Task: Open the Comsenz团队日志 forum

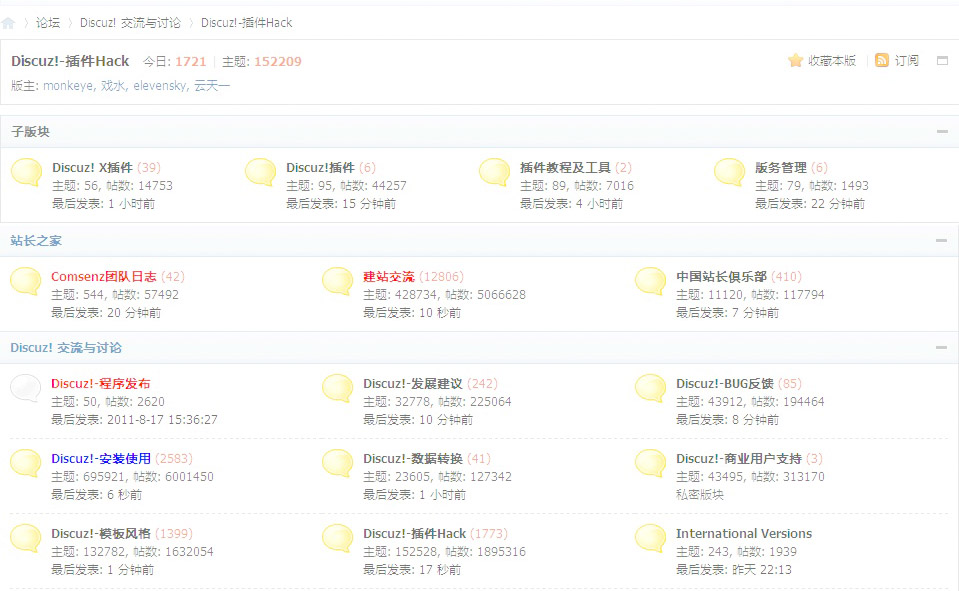Action: click(104, 277)
